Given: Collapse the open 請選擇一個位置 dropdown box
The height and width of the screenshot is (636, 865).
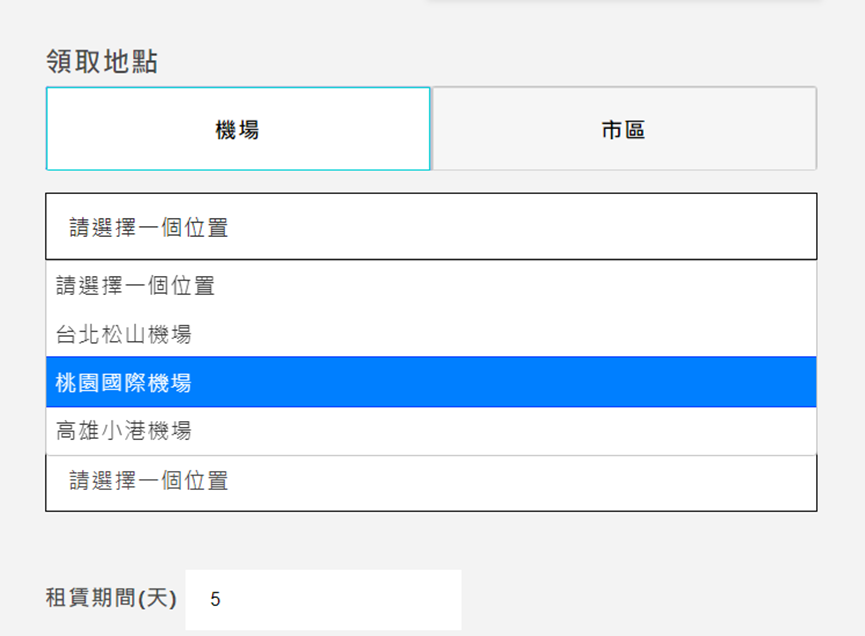Looking at the screenshot, I should click(431, 226).
